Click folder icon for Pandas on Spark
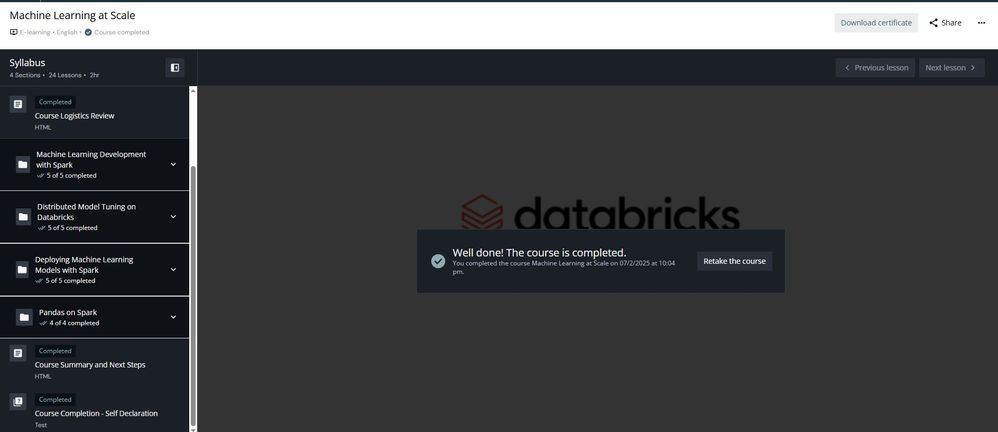 (24, 317)
